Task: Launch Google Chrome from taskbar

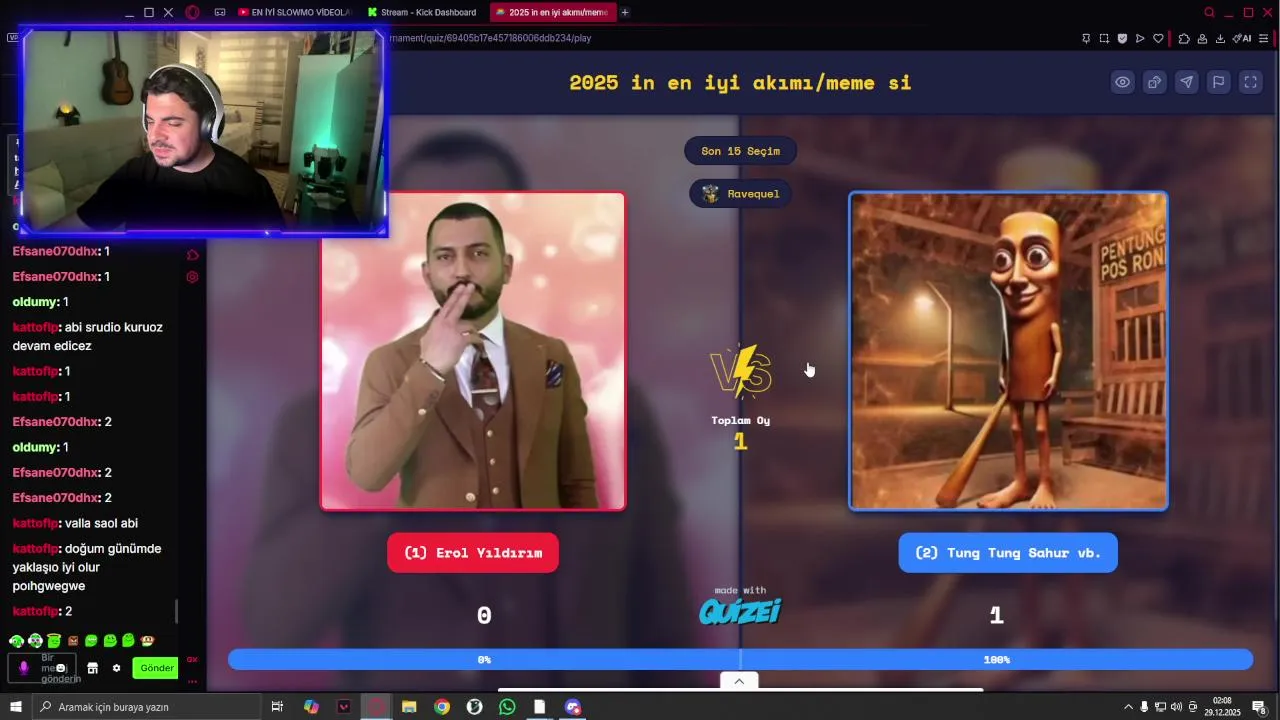Action: [442, 707]
